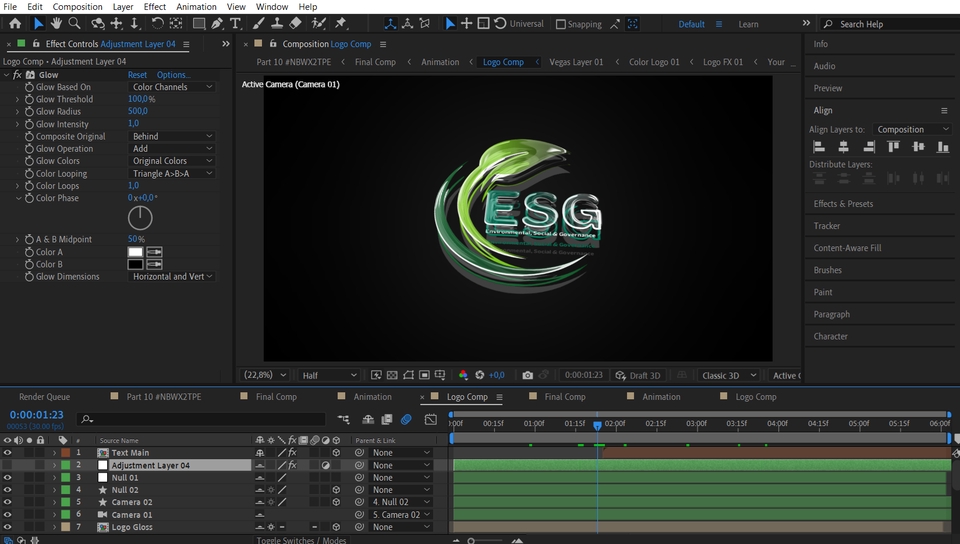Hide the Logo Gloss layer

tap(7, 527)
